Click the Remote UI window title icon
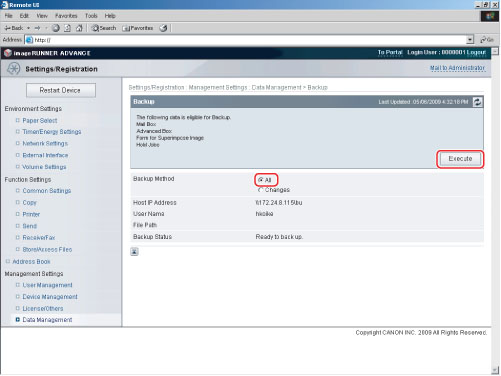Screen dimensions: 501x376 (5, 5)
